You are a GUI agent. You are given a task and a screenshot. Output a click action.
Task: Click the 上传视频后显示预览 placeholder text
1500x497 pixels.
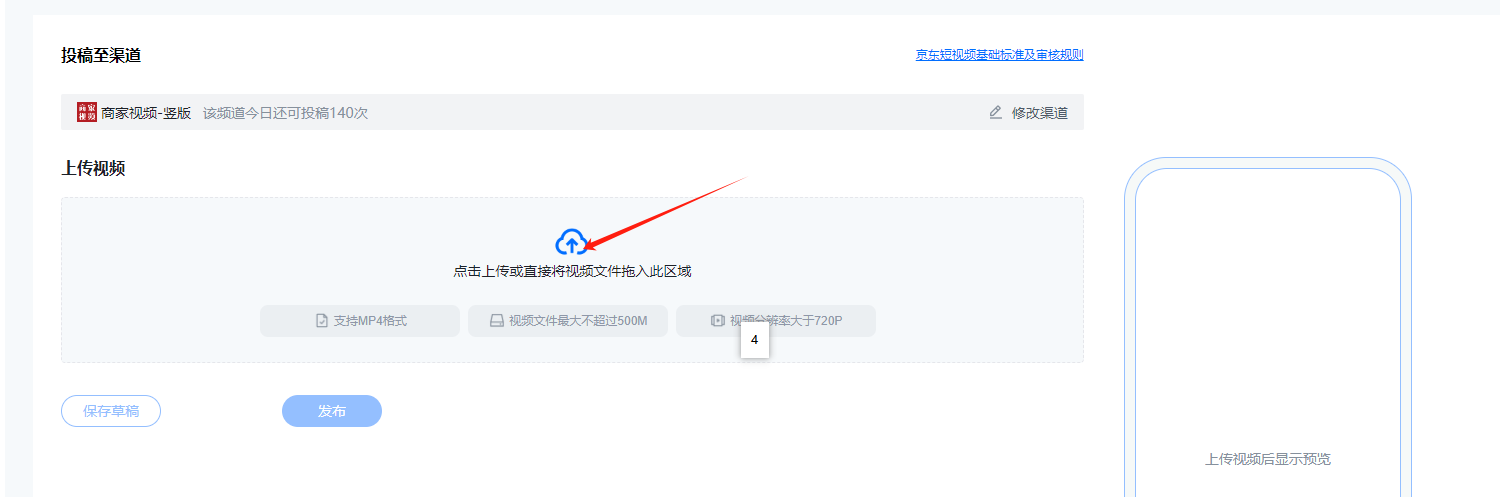pos(1267,459)
